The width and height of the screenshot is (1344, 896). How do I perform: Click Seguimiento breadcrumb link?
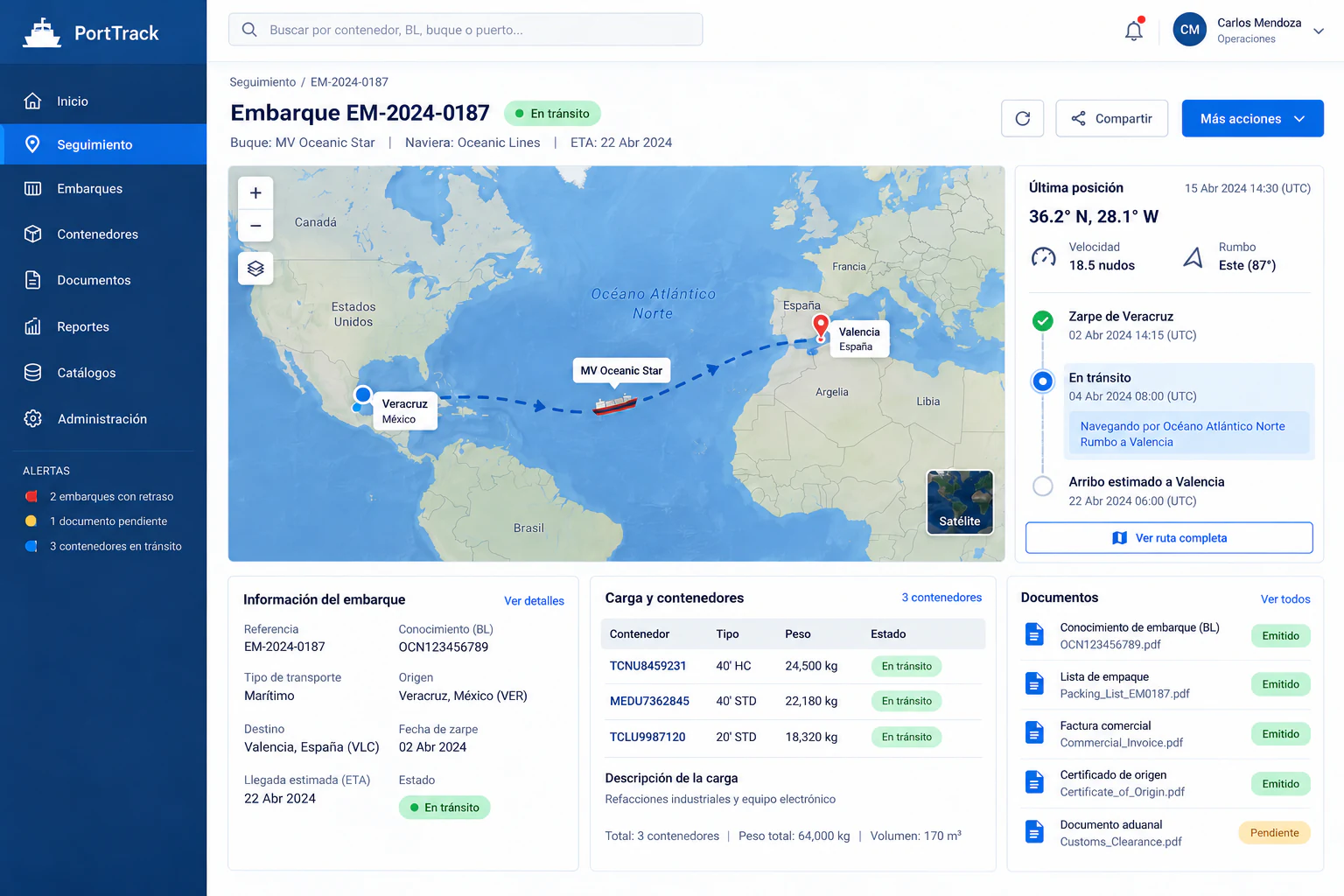click(262, 82)
